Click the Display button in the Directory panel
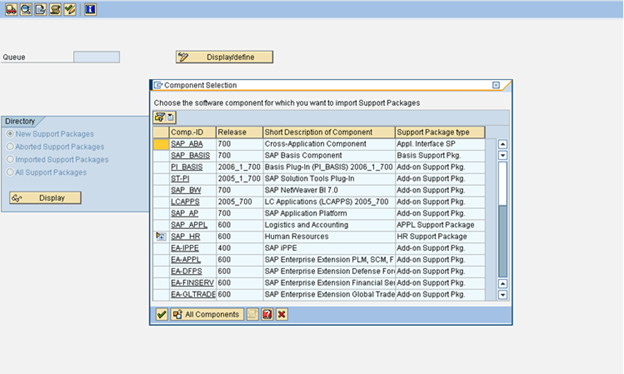 45,198
